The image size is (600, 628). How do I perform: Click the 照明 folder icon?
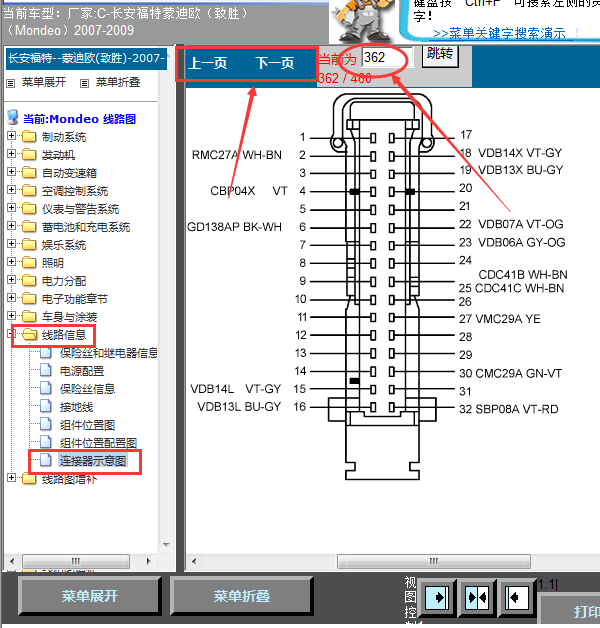[x=29, y=263]
